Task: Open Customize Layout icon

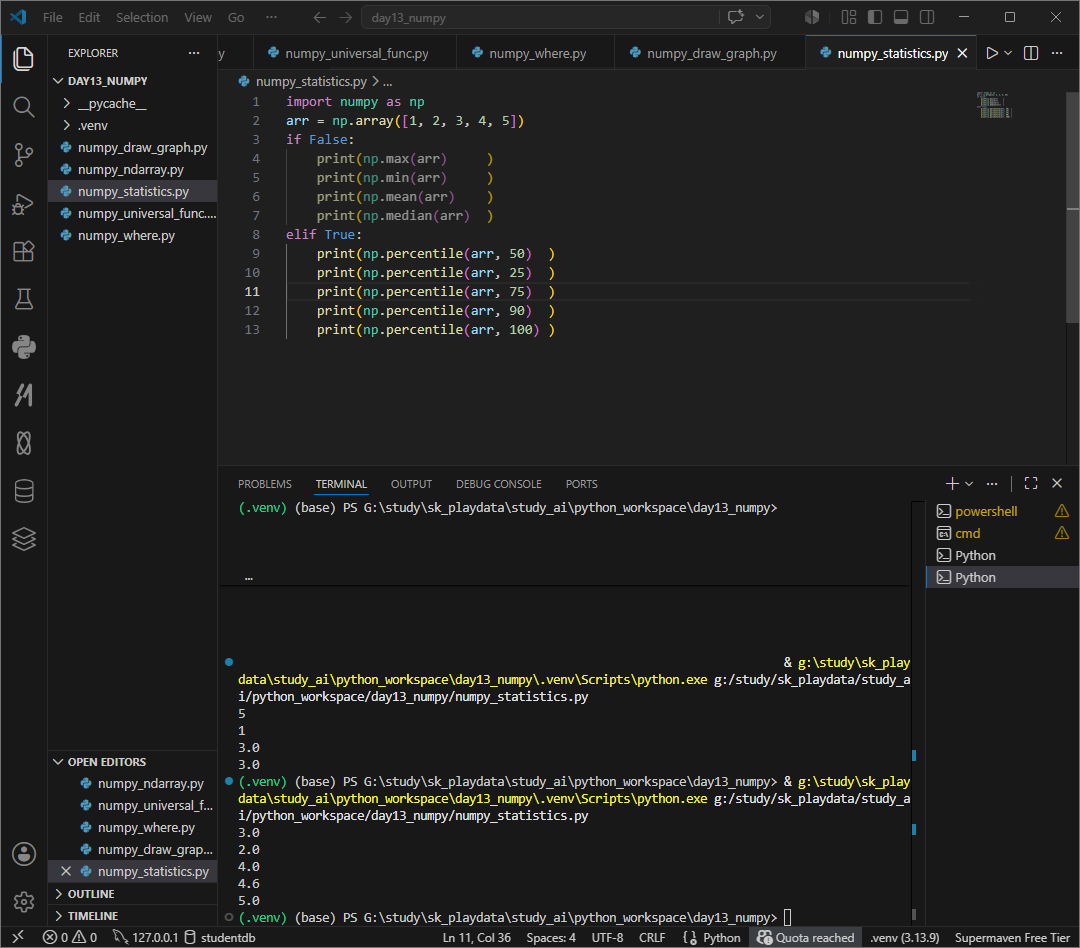Action: [x=849, y=17]
